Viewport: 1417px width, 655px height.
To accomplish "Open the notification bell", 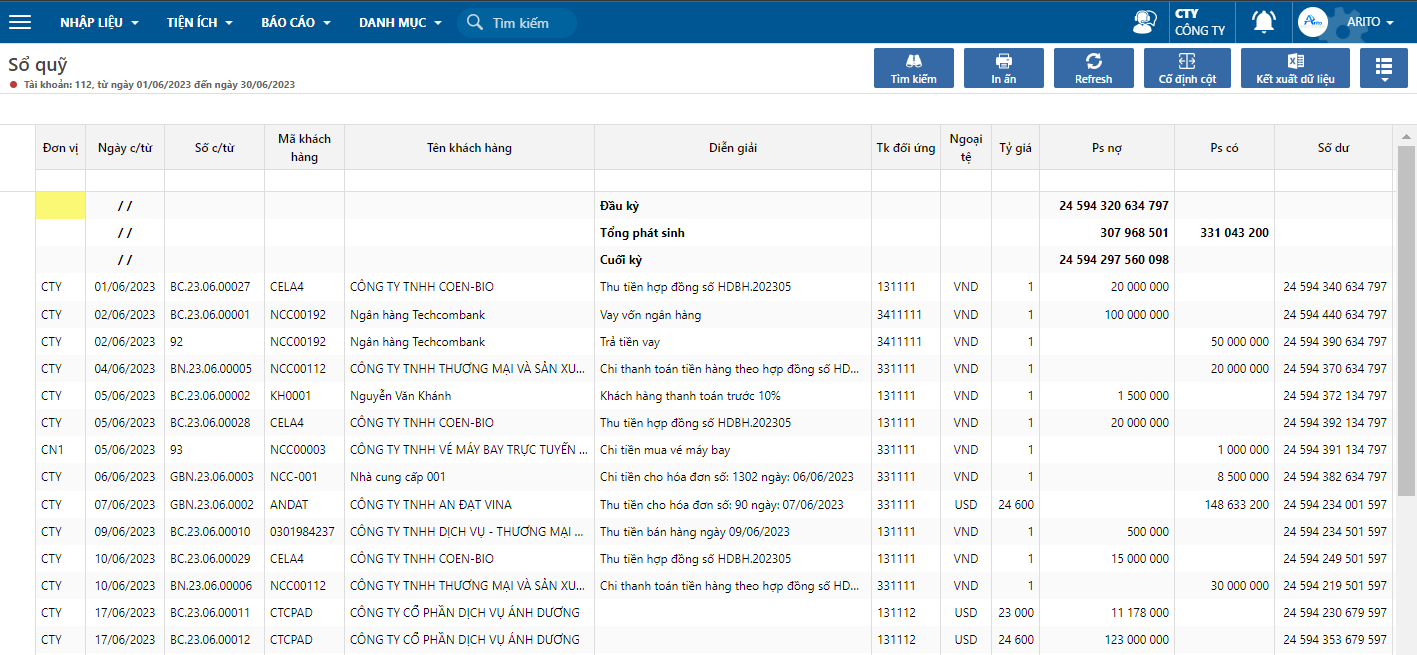I will pyautogui.click(x=1264, y=22).
